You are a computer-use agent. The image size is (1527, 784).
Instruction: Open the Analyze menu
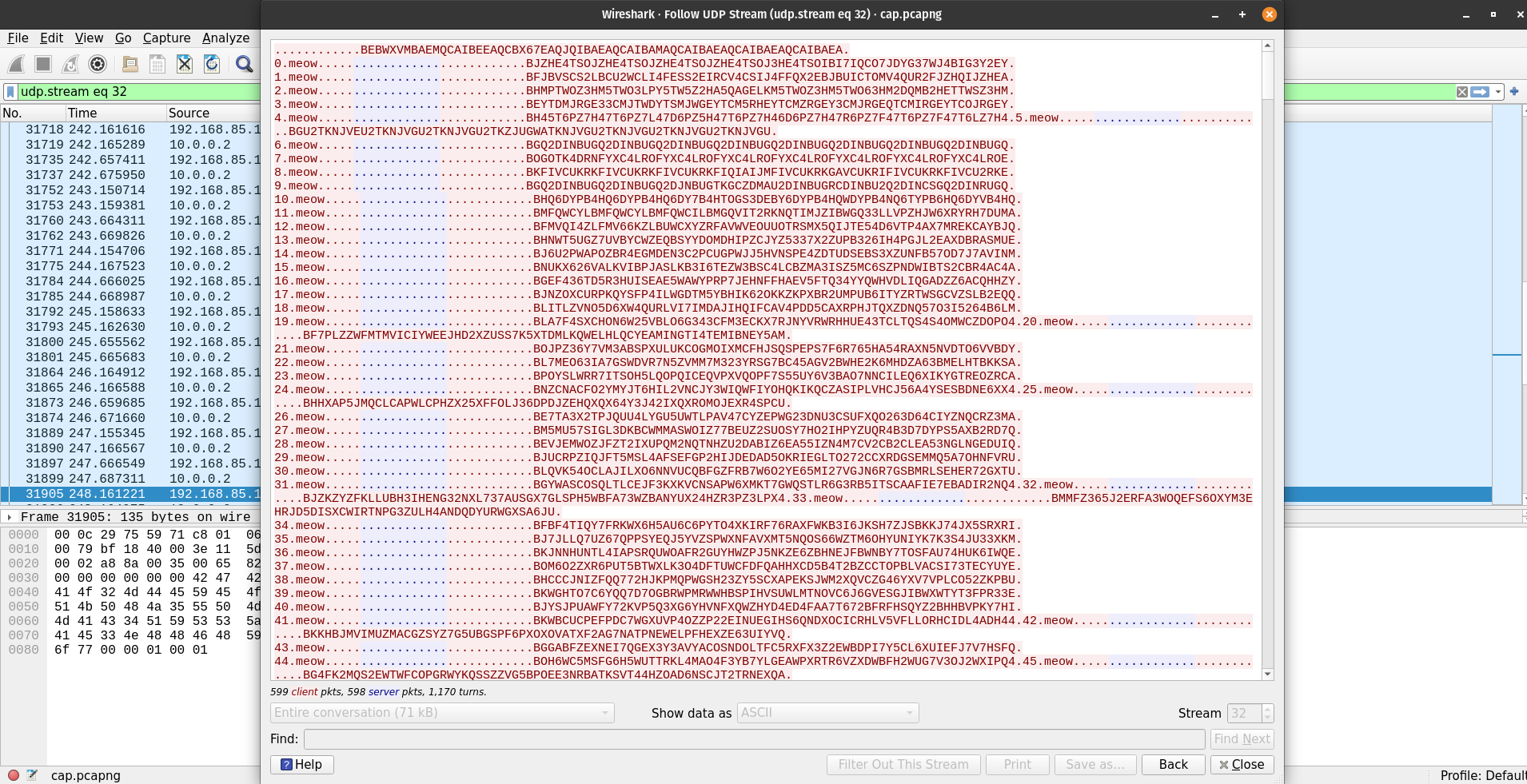(225, 38)
